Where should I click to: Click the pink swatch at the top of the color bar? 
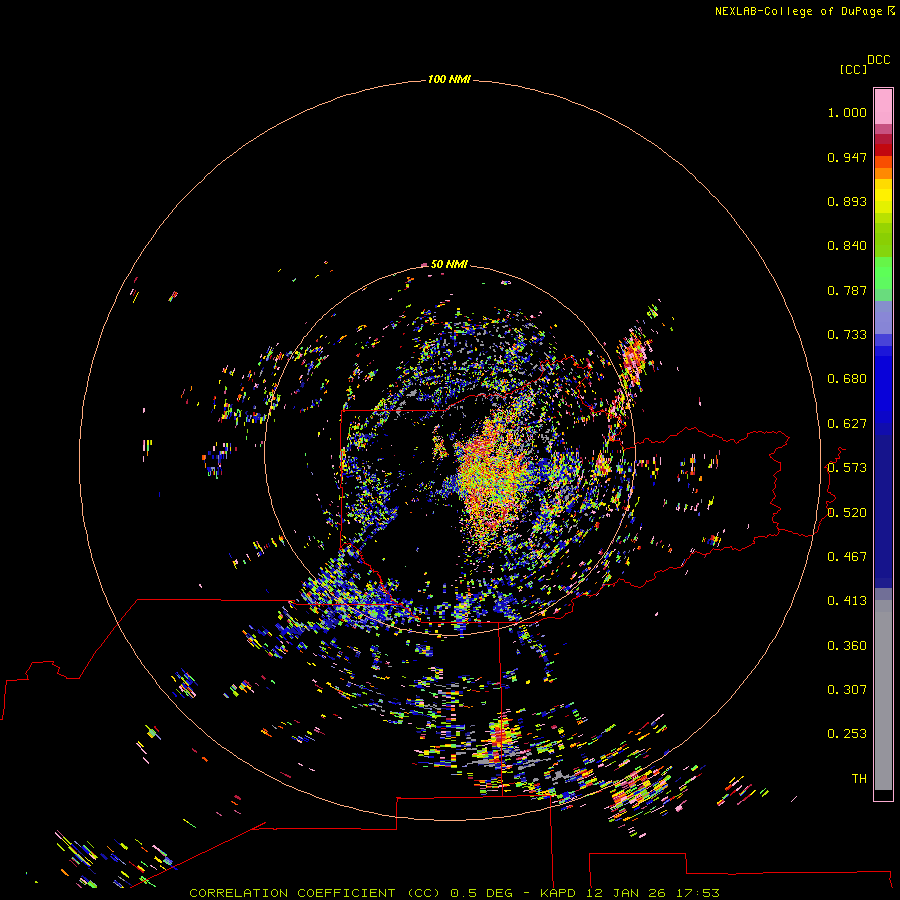click(883, 107)
